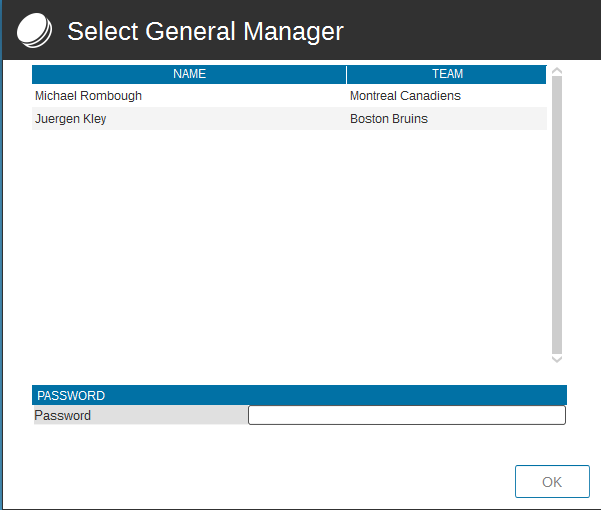Click the vertical scrollbar track of the manager list

(x=557, y=215)
